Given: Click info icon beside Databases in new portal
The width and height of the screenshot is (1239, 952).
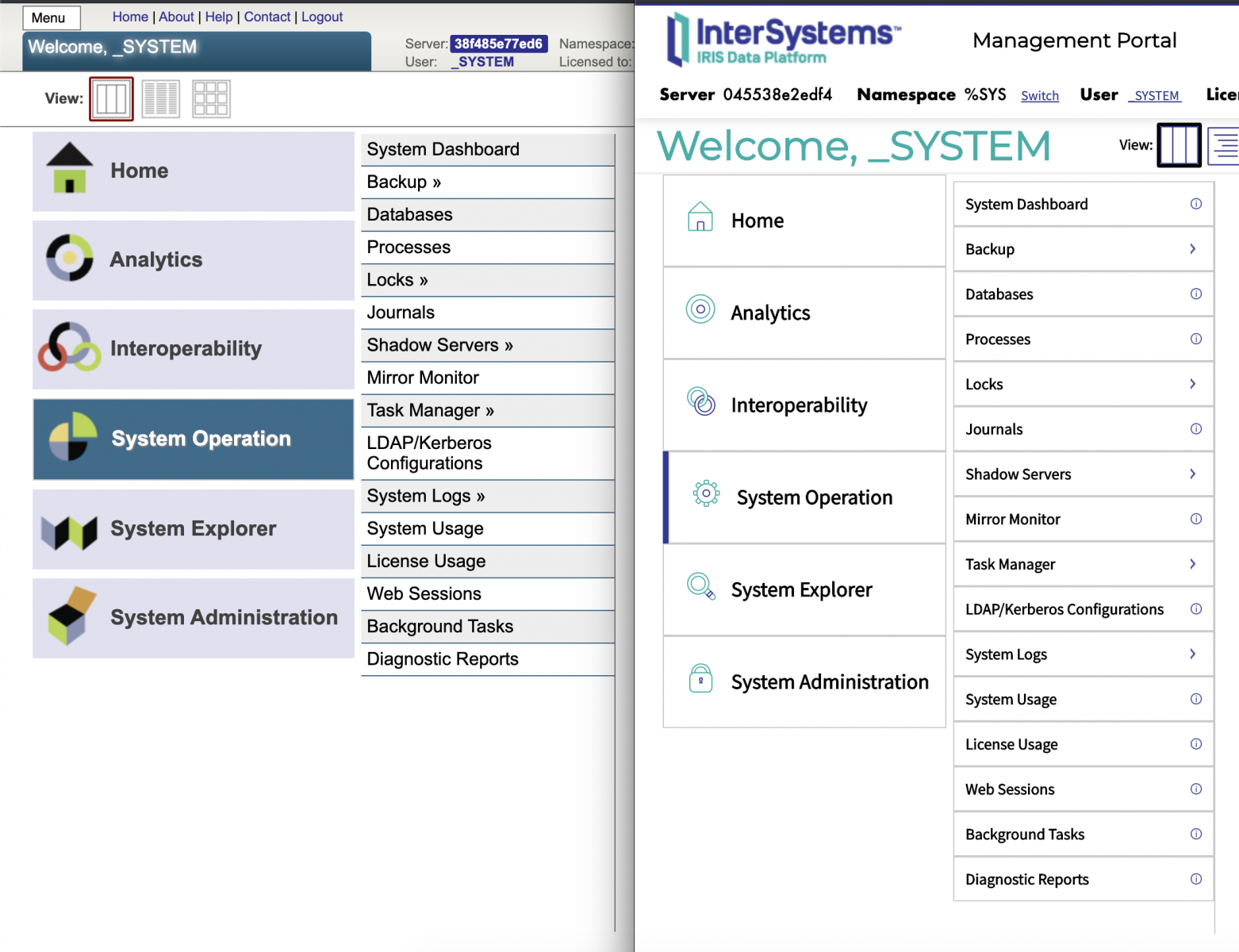Looking at the screenshot, I should [1196, 294].
